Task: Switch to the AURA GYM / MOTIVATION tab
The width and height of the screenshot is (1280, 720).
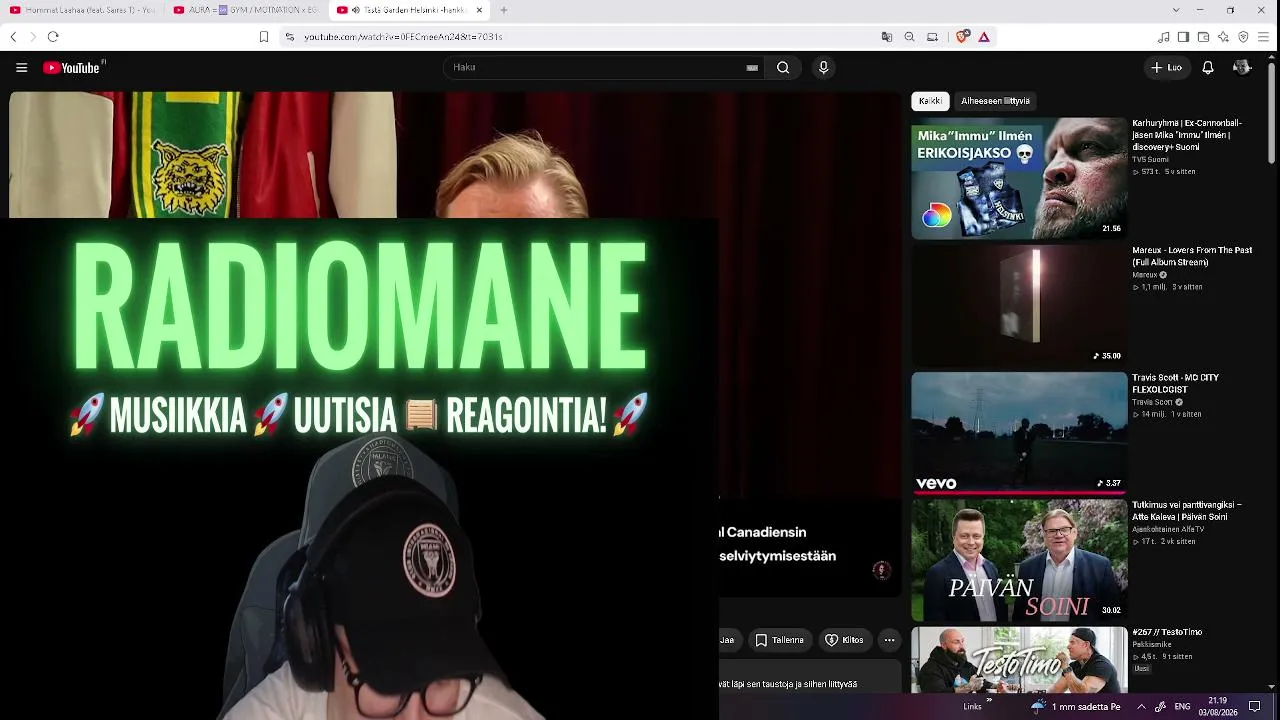Action: pos(245,10)
